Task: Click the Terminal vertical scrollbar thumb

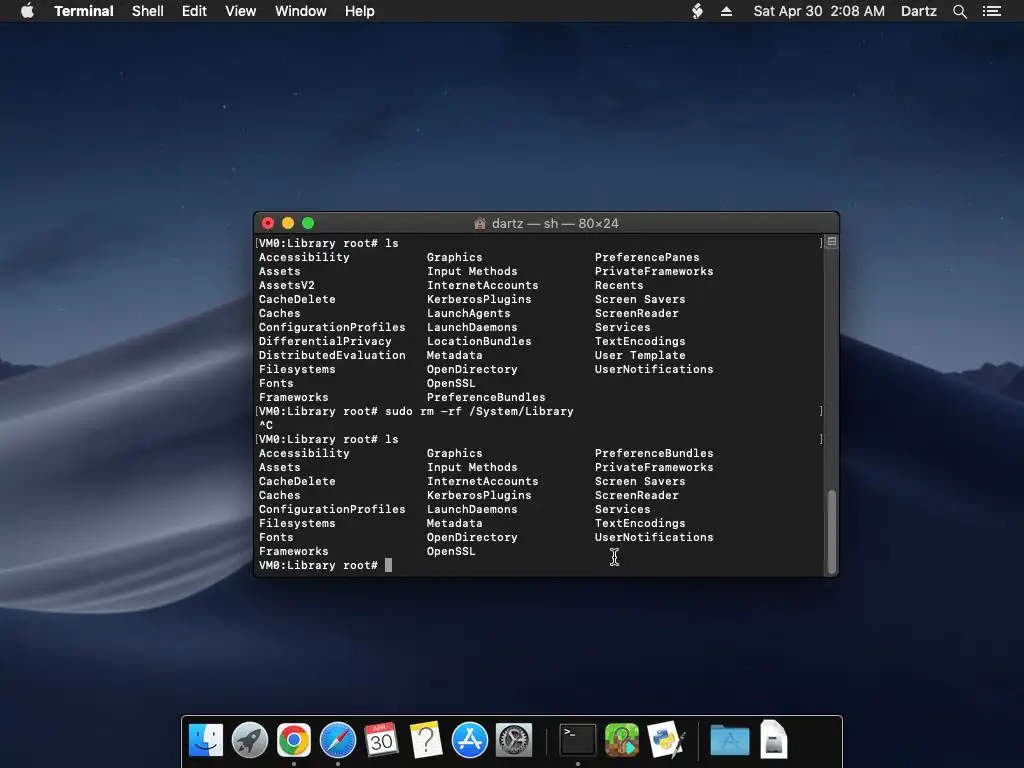Action: click(832, 531)
